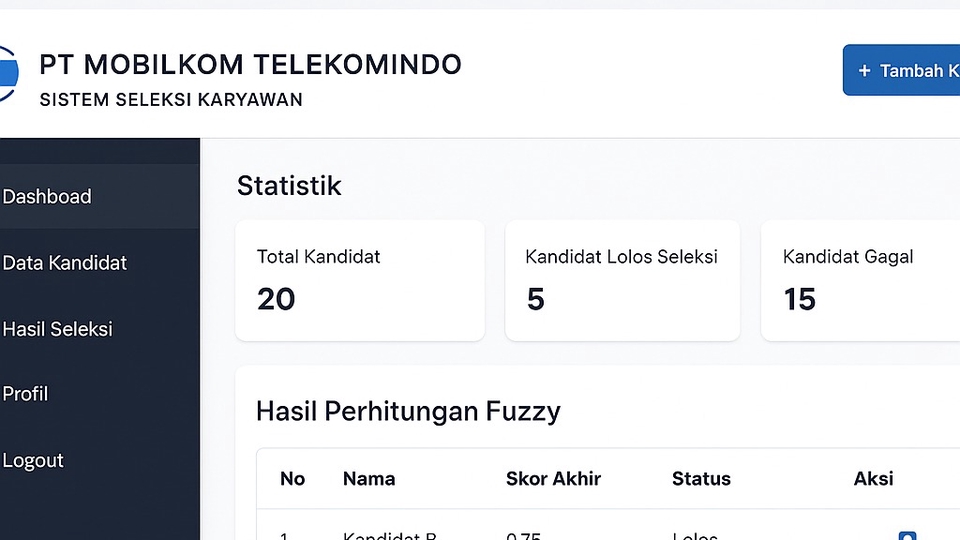The image size is (960, 540).
Task: Click the blue circular company logo
Action: point(8,73)
